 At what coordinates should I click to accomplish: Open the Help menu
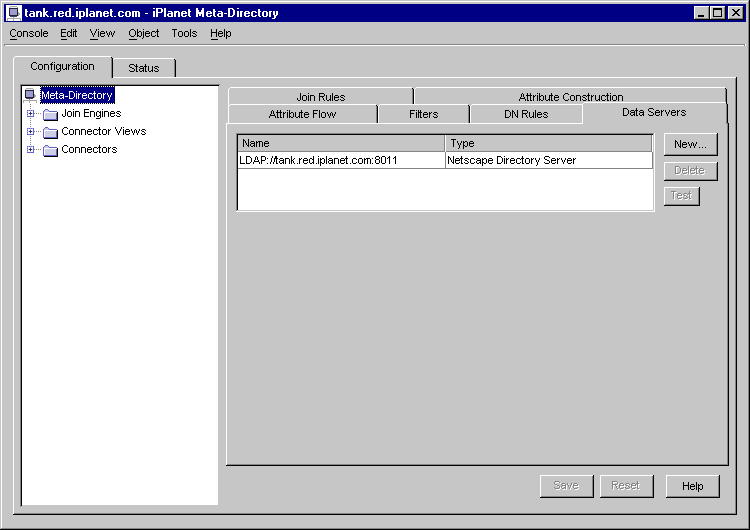click(x=221, y=33)
